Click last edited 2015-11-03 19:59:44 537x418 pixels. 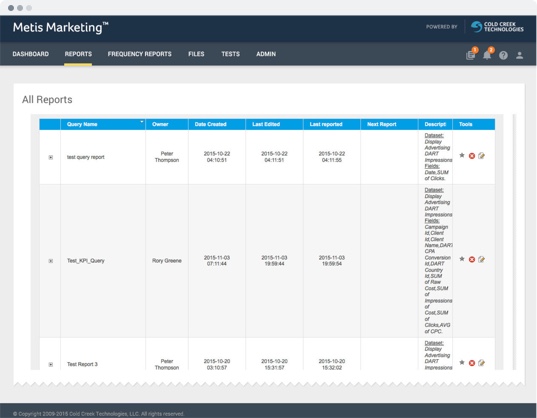tap(274, 261)
